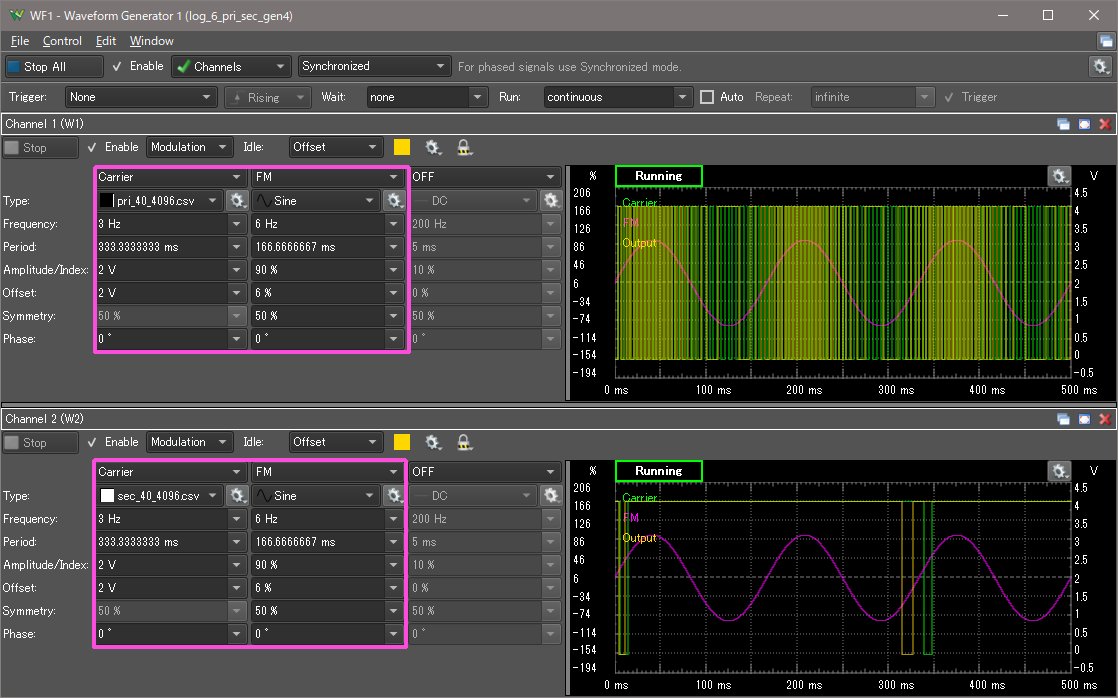
Task: Click Channel 1 carrier Frequency field showing 3 Hz
Action: tap(161, 224)
